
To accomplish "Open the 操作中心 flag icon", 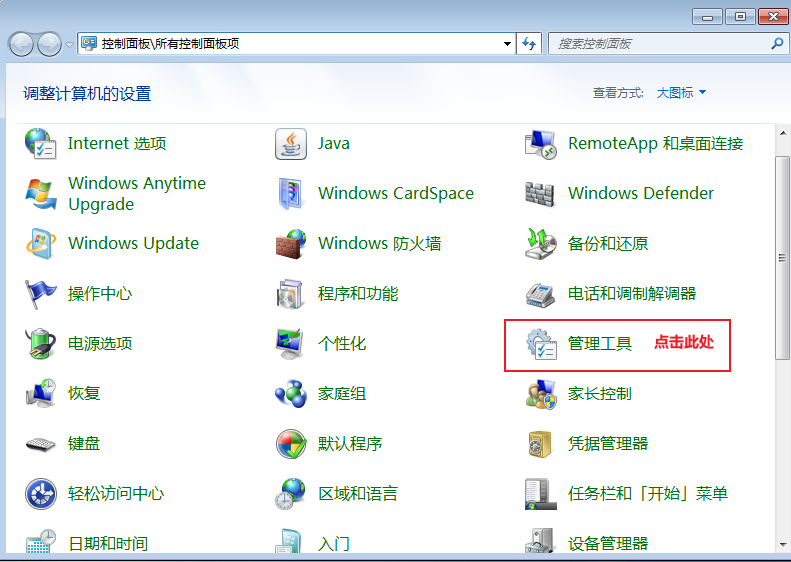I will click(40, 294).
